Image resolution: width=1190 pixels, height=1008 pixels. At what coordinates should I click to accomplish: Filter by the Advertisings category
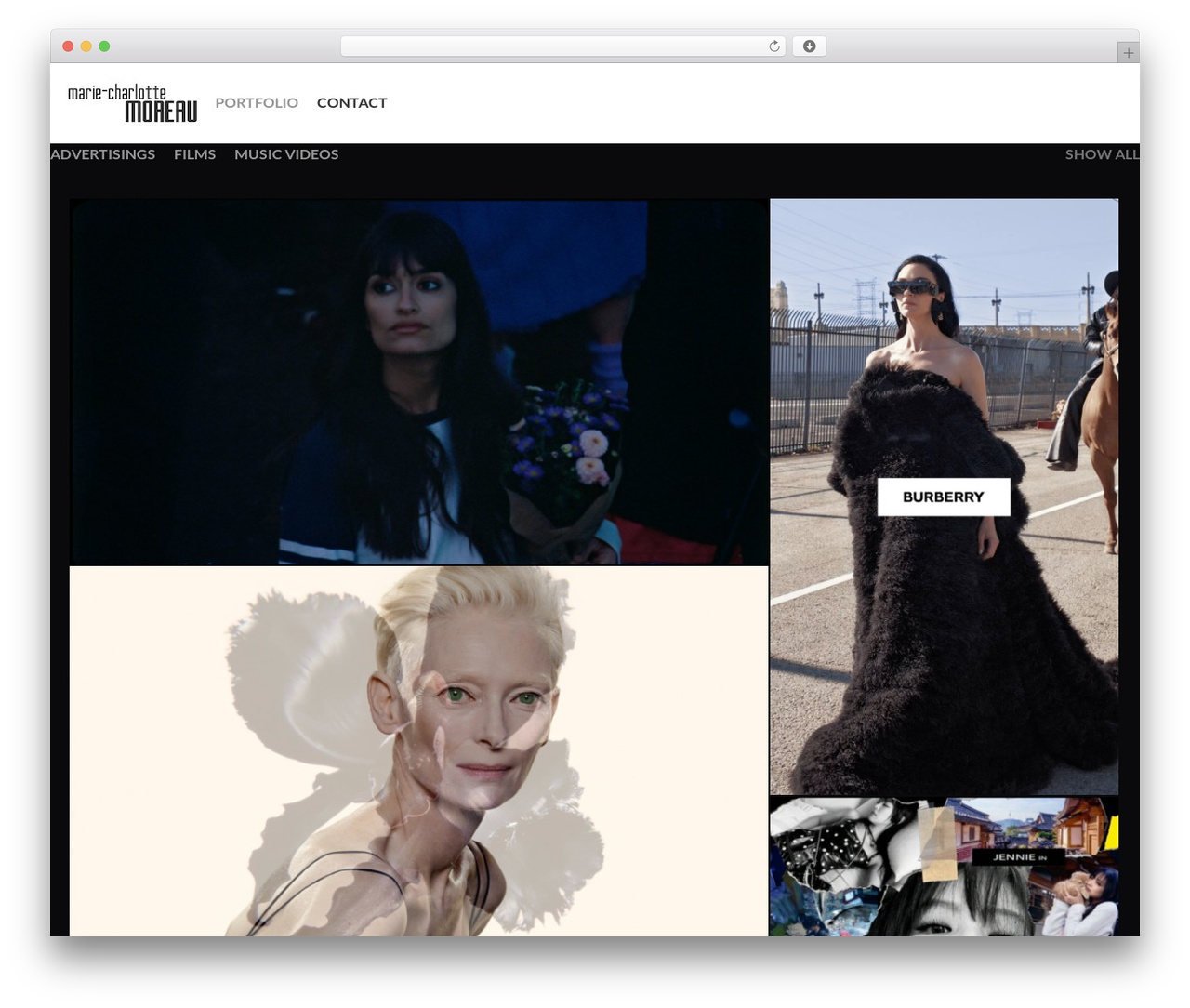(x=102, y=154)
